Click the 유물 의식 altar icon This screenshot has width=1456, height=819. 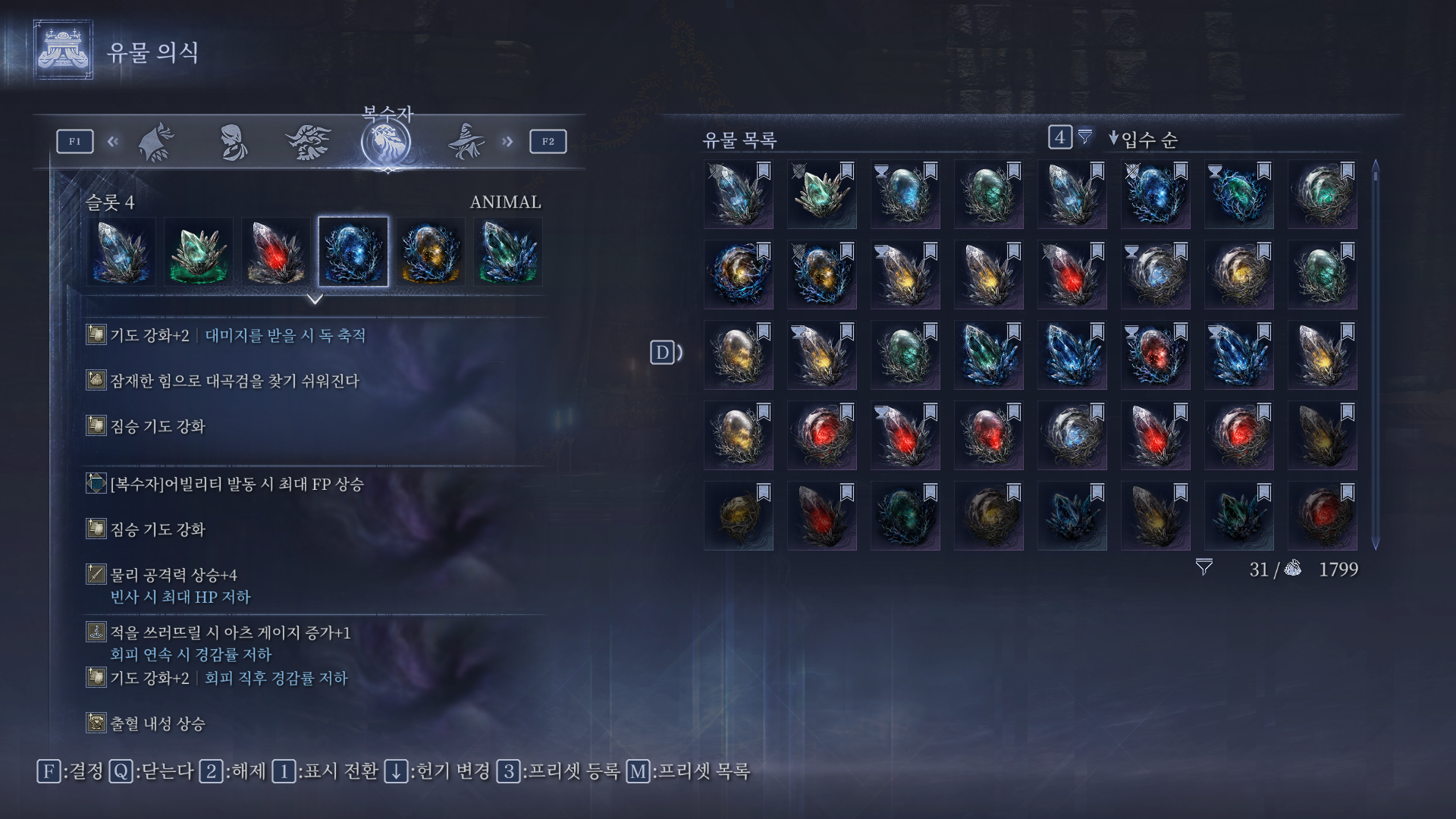pyautogui.click(x=63, y=50)
